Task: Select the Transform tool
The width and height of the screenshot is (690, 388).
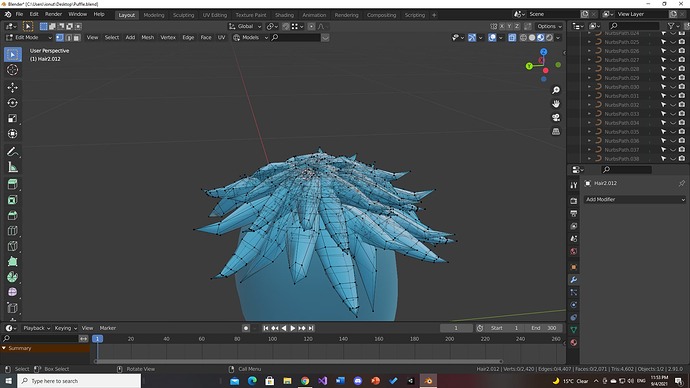Action: [12, 134]
